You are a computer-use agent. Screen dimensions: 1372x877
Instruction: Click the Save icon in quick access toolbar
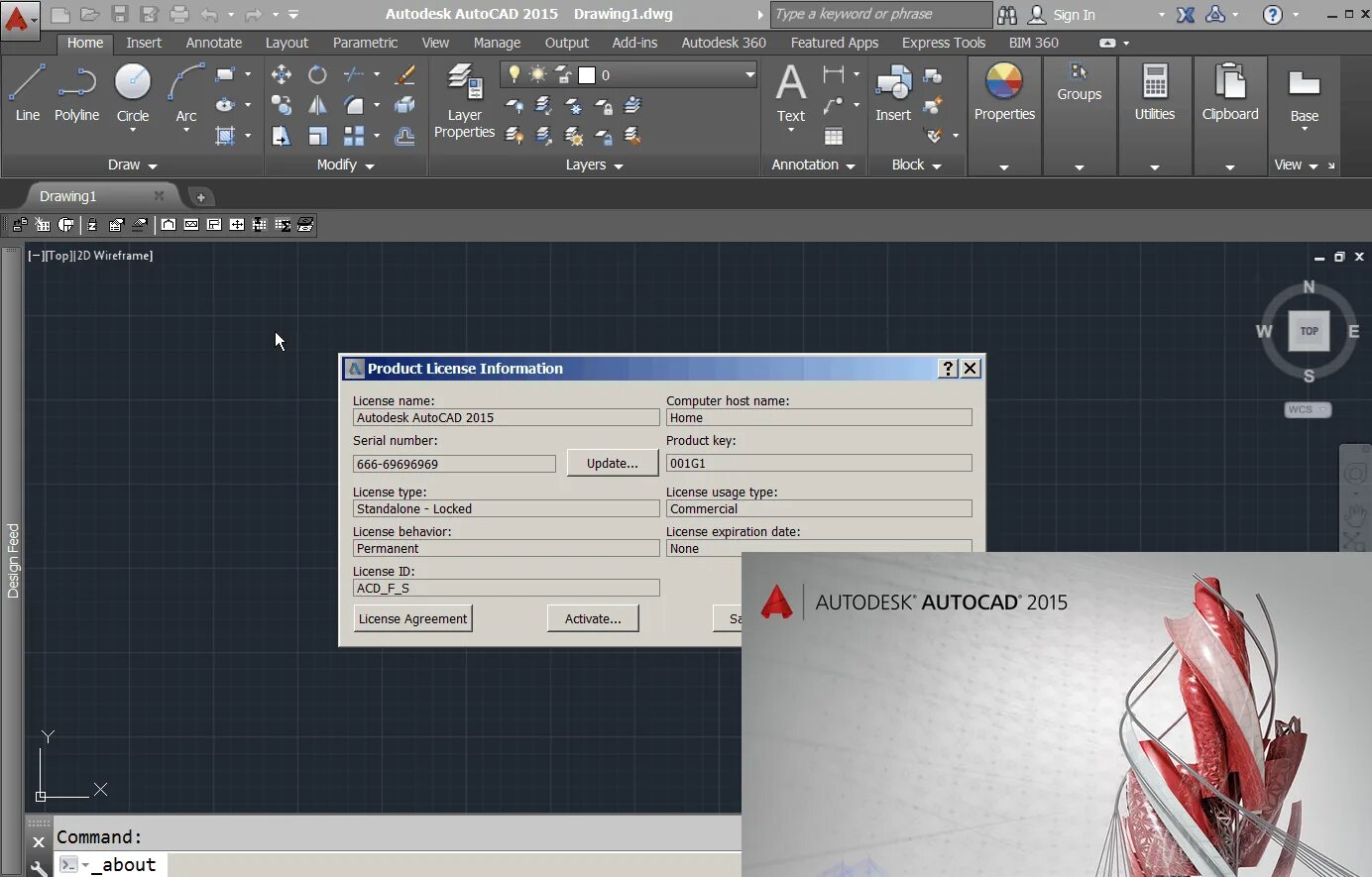tap(120, 15)
